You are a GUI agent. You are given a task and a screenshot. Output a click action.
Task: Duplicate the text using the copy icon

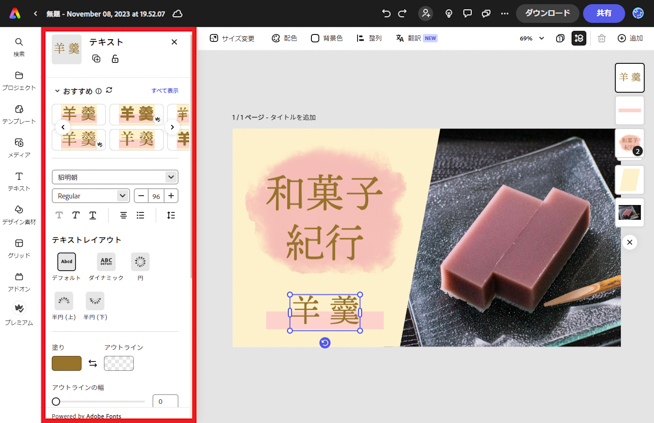[x=97, y=59]
